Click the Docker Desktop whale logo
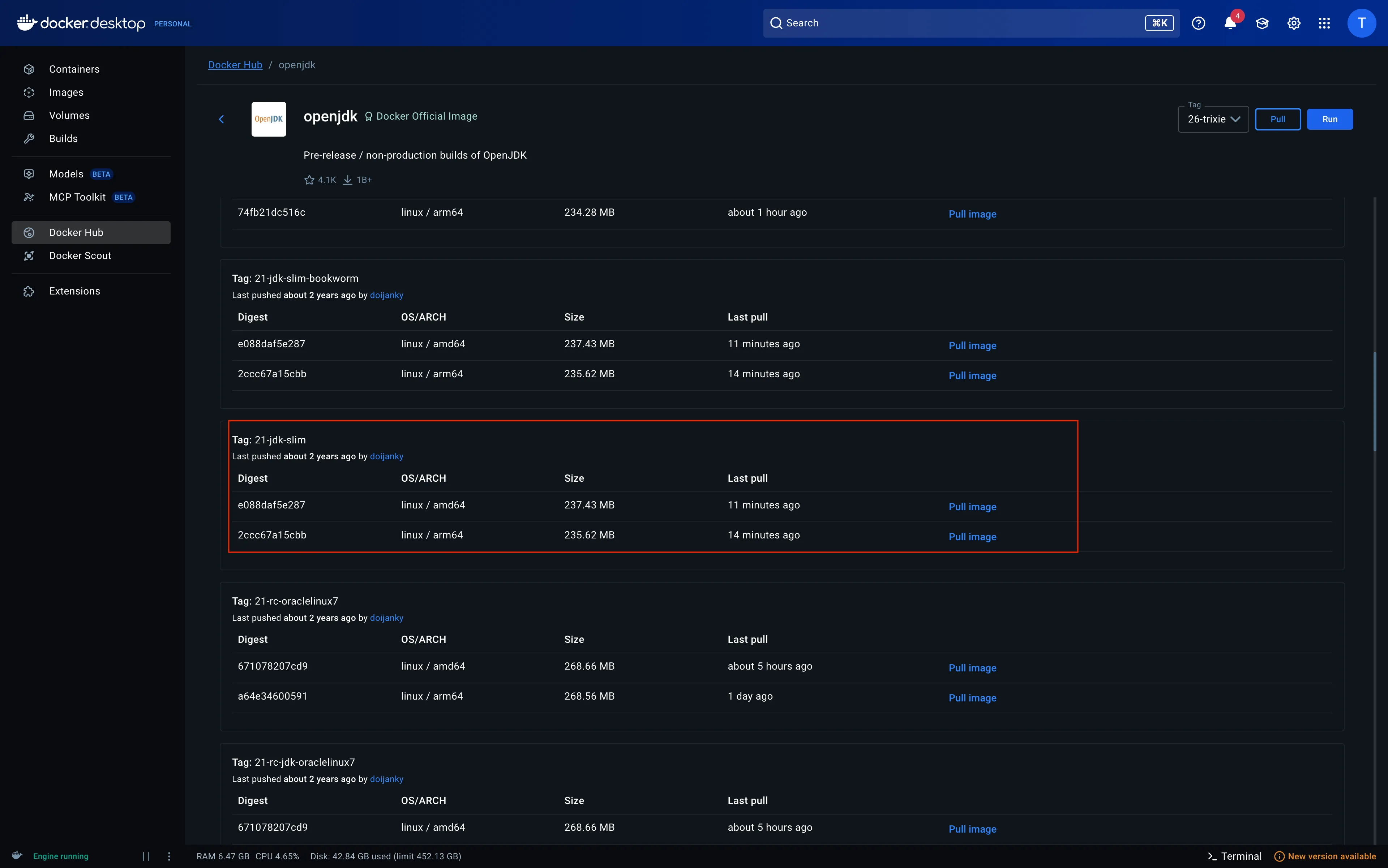This screenshot has width=1388, height=868. pyautogui.click(x=26, y=23)
